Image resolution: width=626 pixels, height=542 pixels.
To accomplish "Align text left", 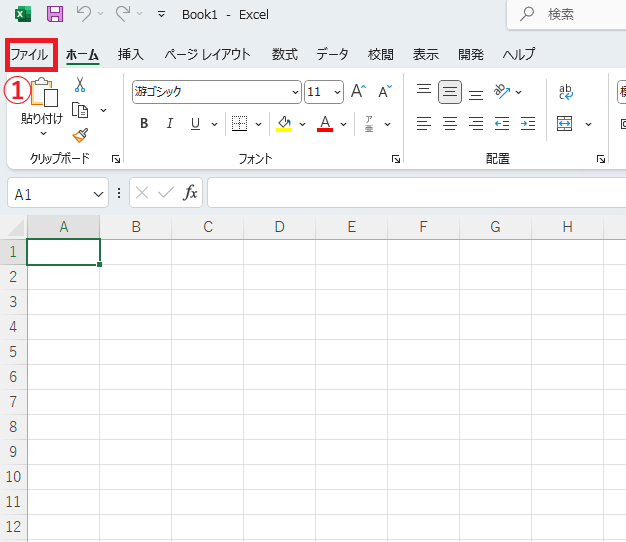I will pos(424,124).
